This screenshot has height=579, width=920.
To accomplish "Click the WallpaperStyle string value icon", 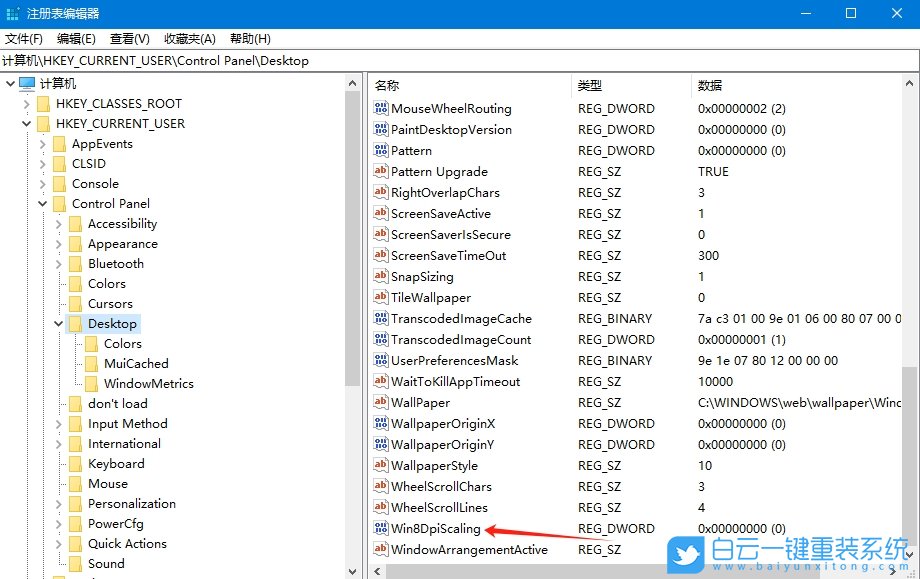I will [381, 465].
